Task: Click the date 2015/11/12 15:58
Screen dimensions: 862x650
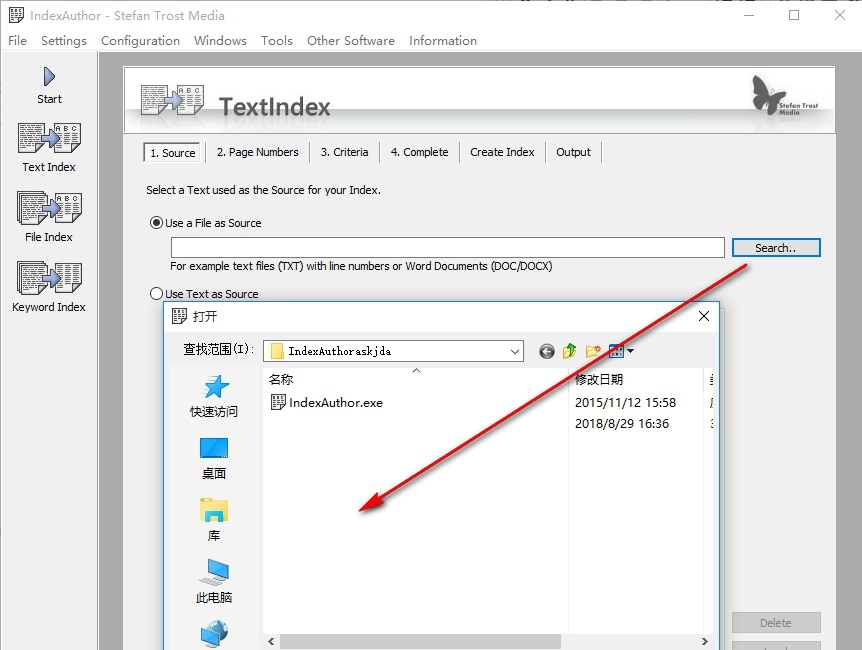Action: (x=625, y=403)
